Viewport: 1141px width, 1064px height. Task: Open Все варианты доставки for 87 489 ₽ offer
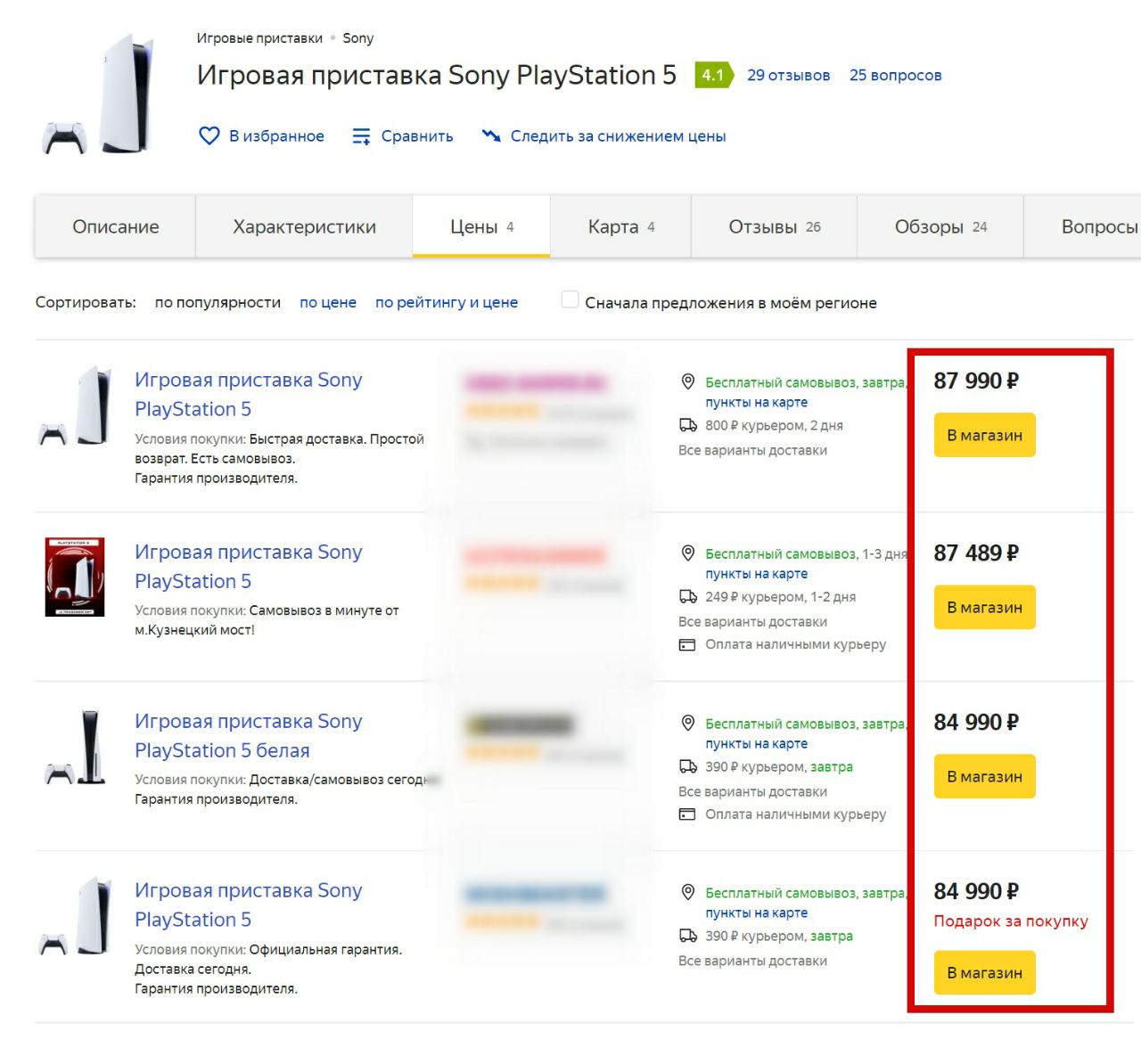752,621
